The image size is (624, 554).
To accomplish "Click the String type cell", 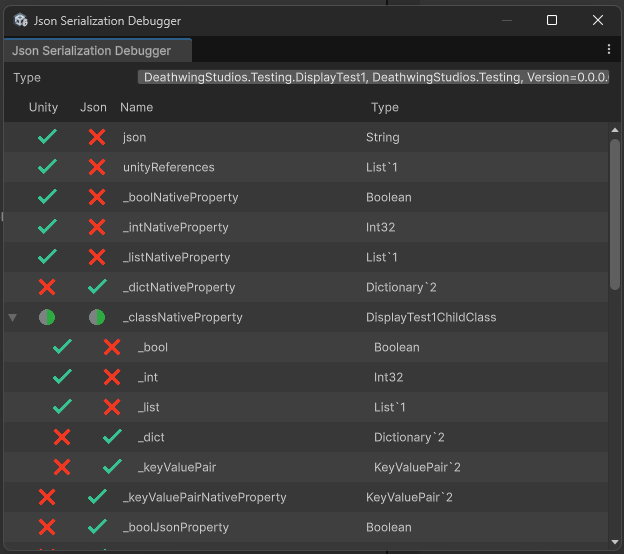I will (x=382, y=137).
